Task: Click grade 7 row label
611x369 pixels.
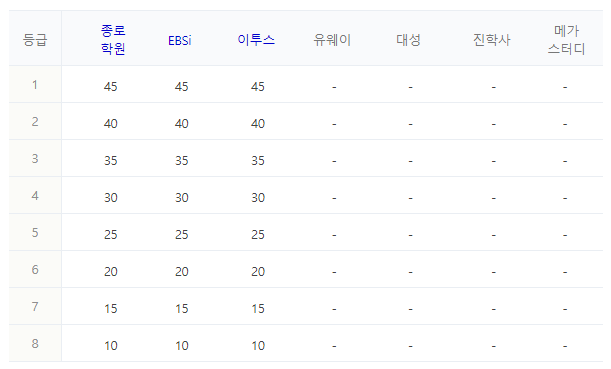Action: [x=35, y=307]
